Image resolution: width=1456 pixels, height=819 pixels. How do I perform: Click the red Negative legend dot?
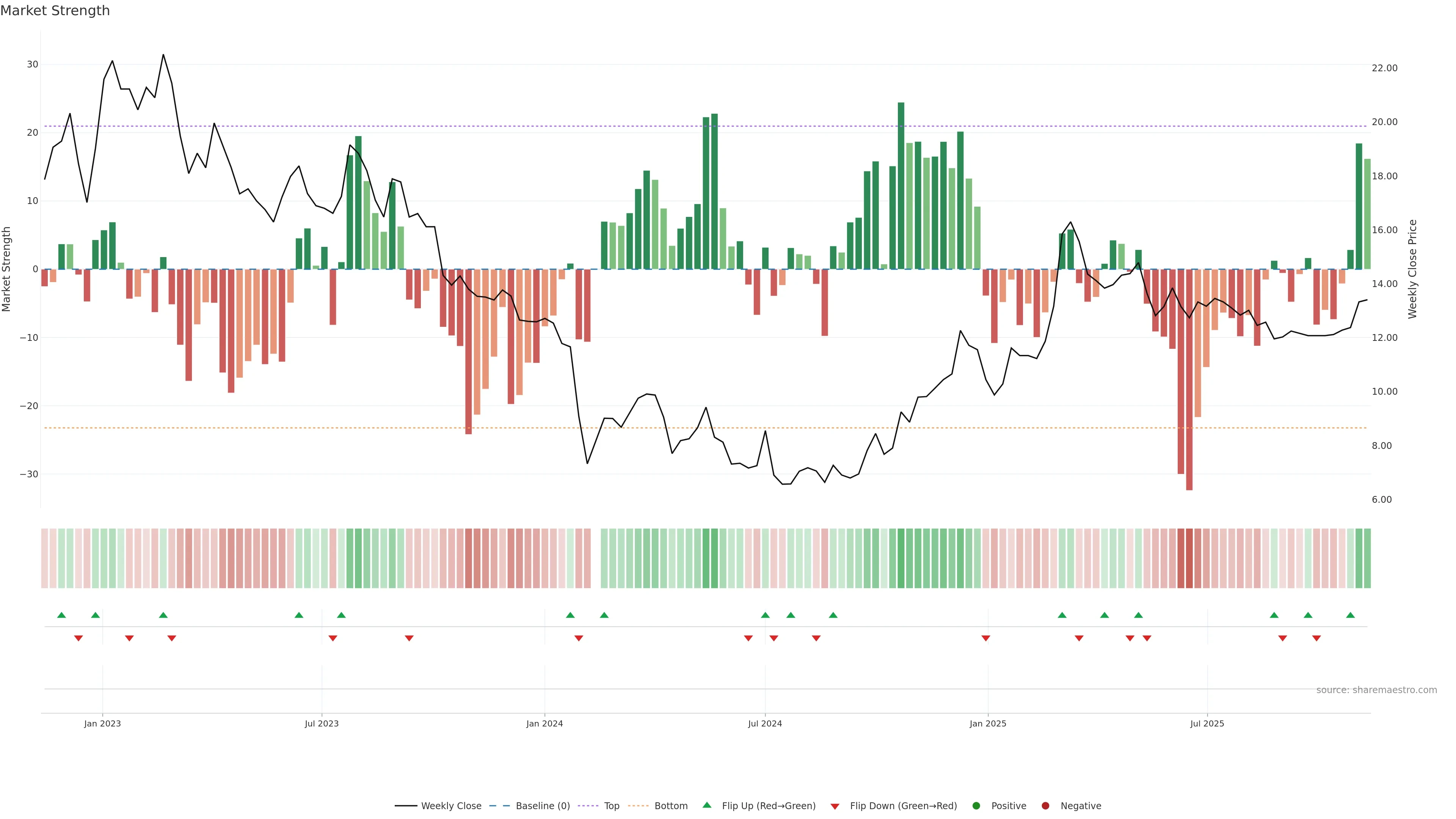point(1045,806)
